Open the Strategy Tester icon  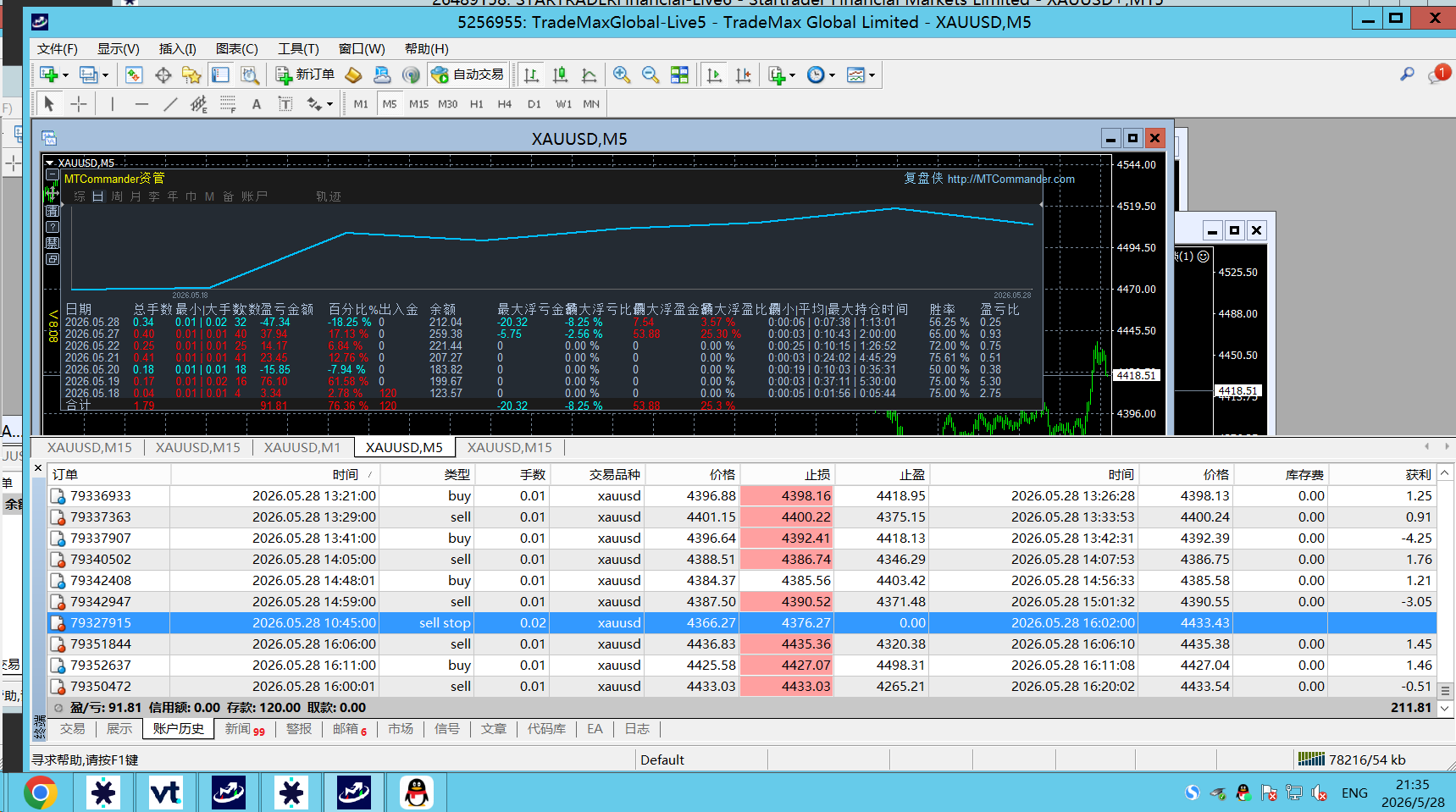pyautogui.click(x=249, y=75)
